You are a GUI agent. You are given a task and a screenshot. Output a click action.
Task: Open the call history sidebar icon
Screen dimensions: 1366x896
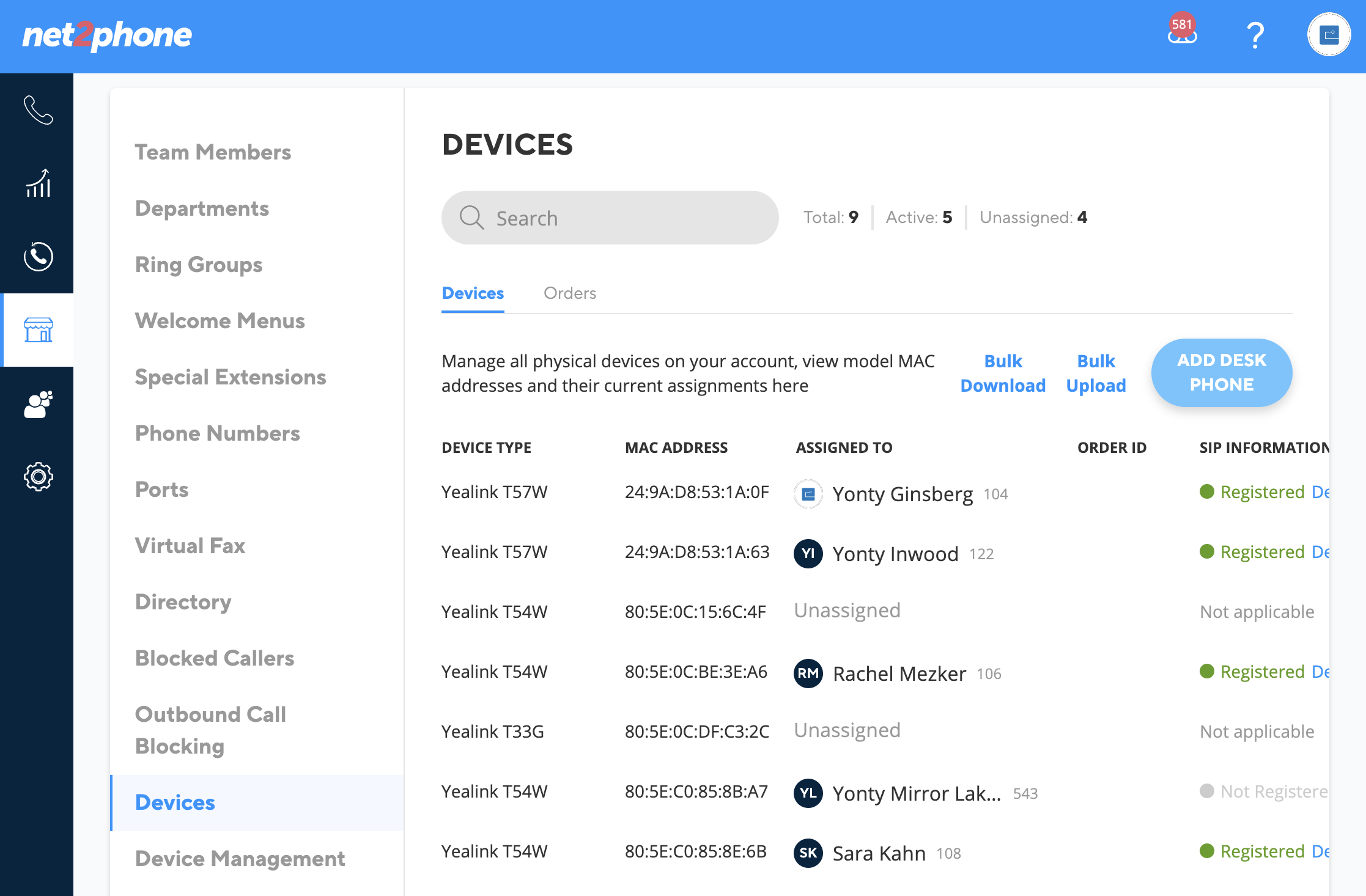point(38,257)
